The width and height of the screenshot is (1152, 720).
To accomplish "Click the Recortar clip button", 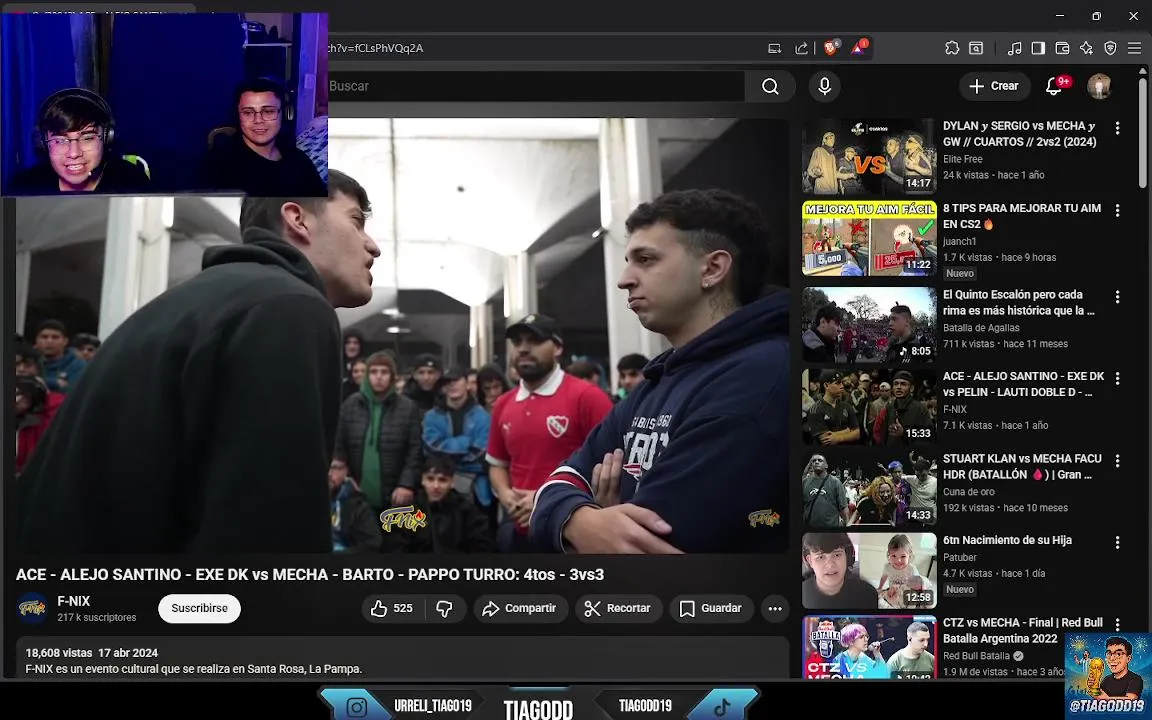I will pyautogui.click(x=618, y=608).
